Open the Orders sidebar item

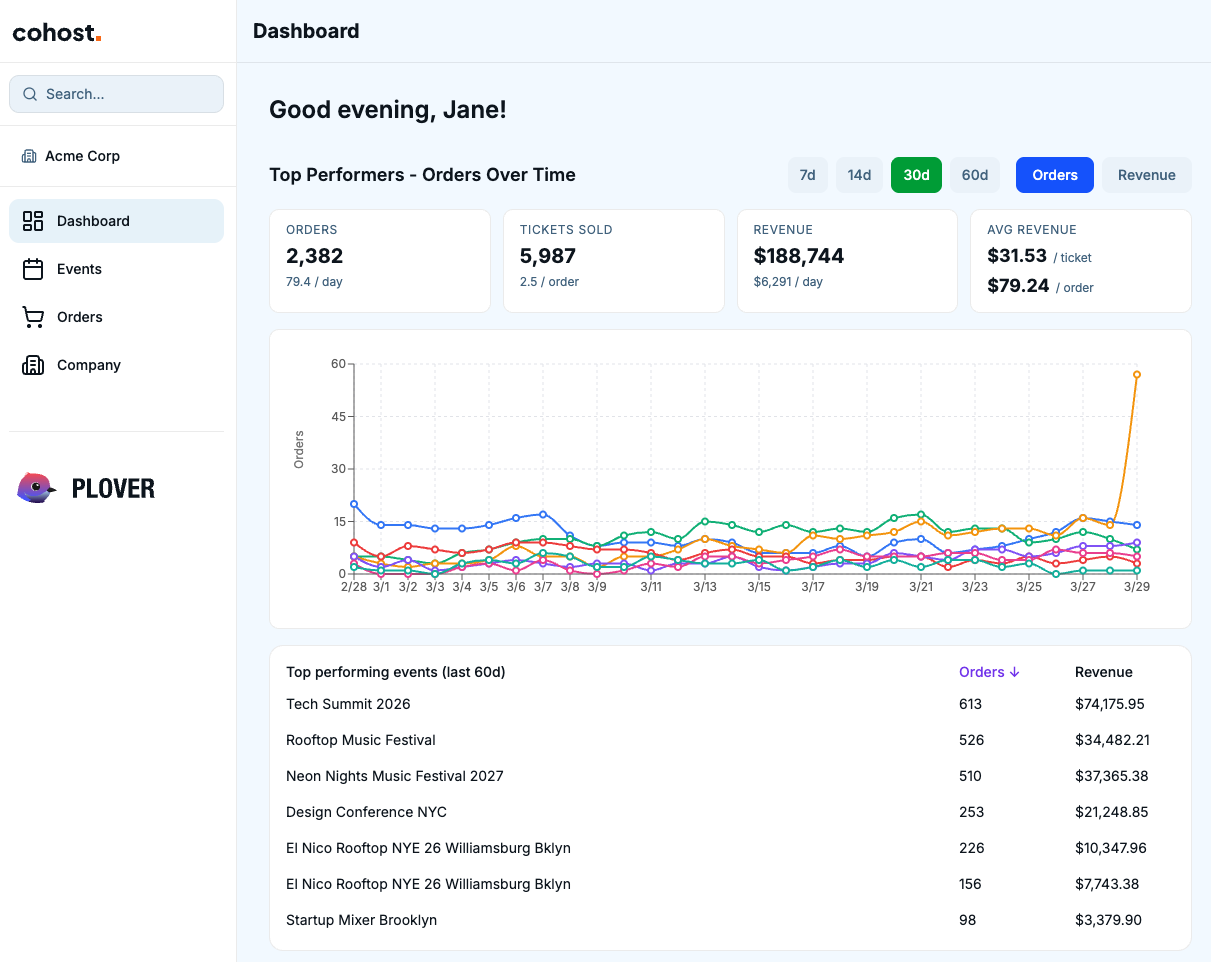(116, 317)
